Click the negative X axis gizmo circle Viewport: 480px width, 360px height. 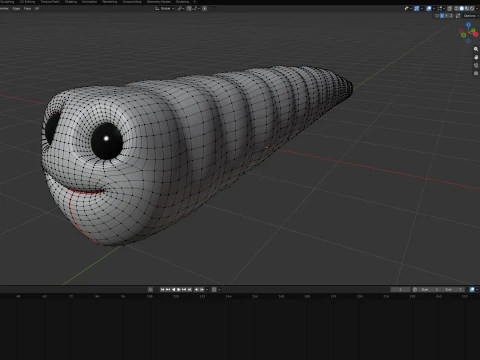[461, 31]
